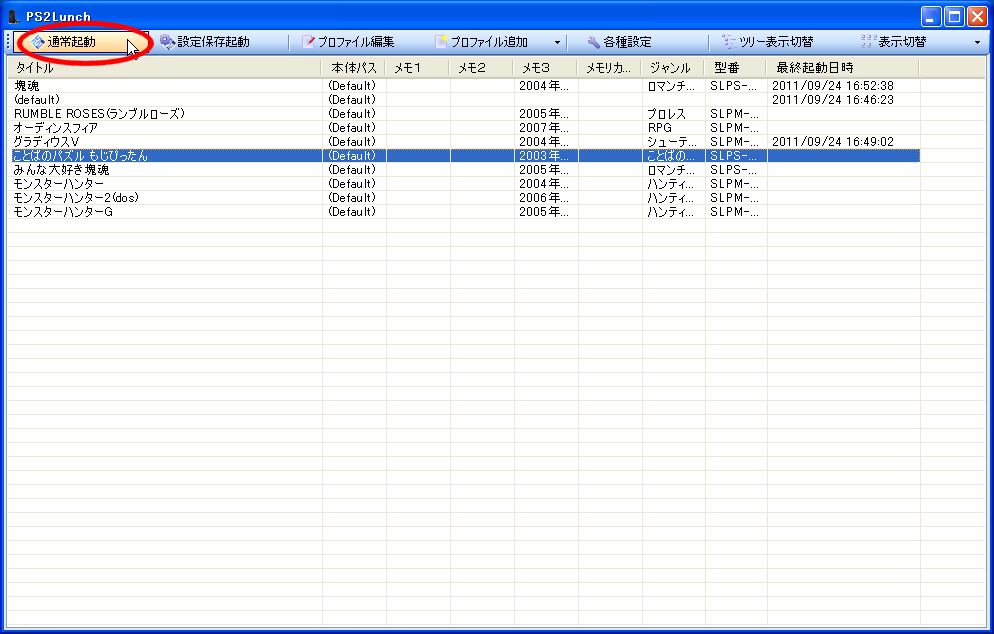Viewport: 994px width, 634px height.
Task: Click the プロファイル追加 new-page icon
Action: click(441, 42)
